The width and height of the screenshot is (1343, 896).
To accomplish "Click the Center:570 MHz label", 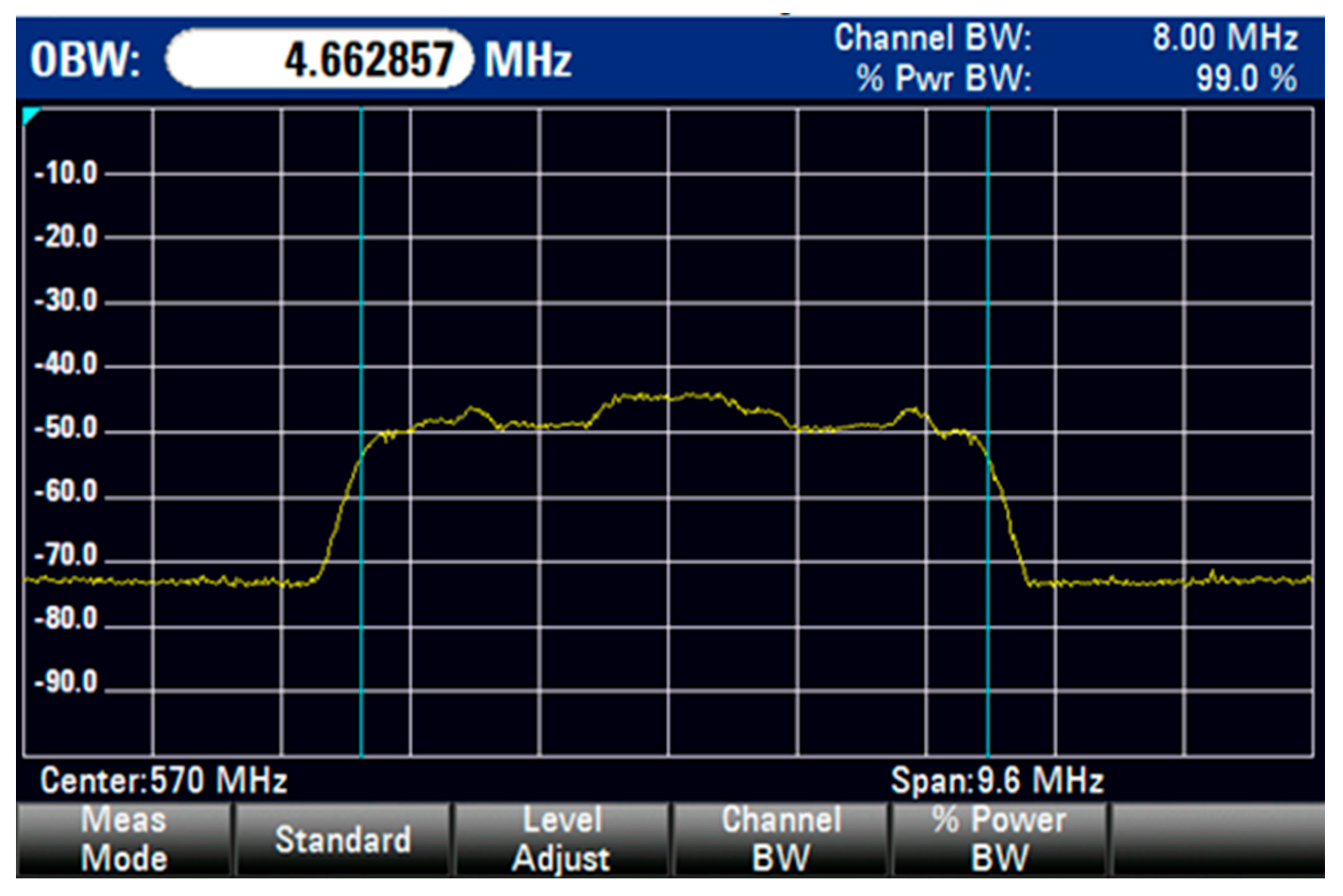I will pyautogui.click(x=163, y=780).
